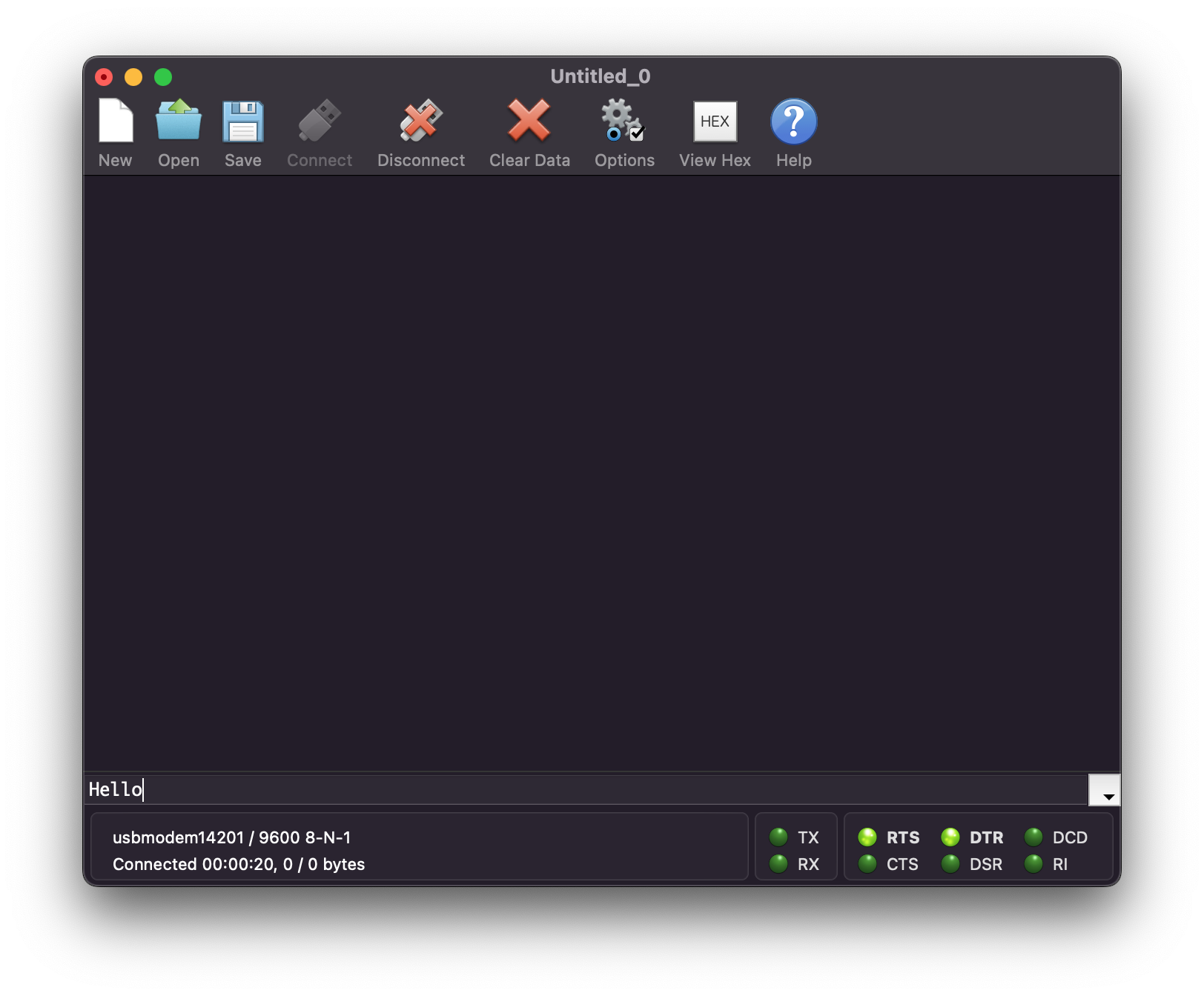Image resolution: width=1204 pixels, height=996 pixels.
Task: Click the RX activity LED
Action: tap(778, 863)
